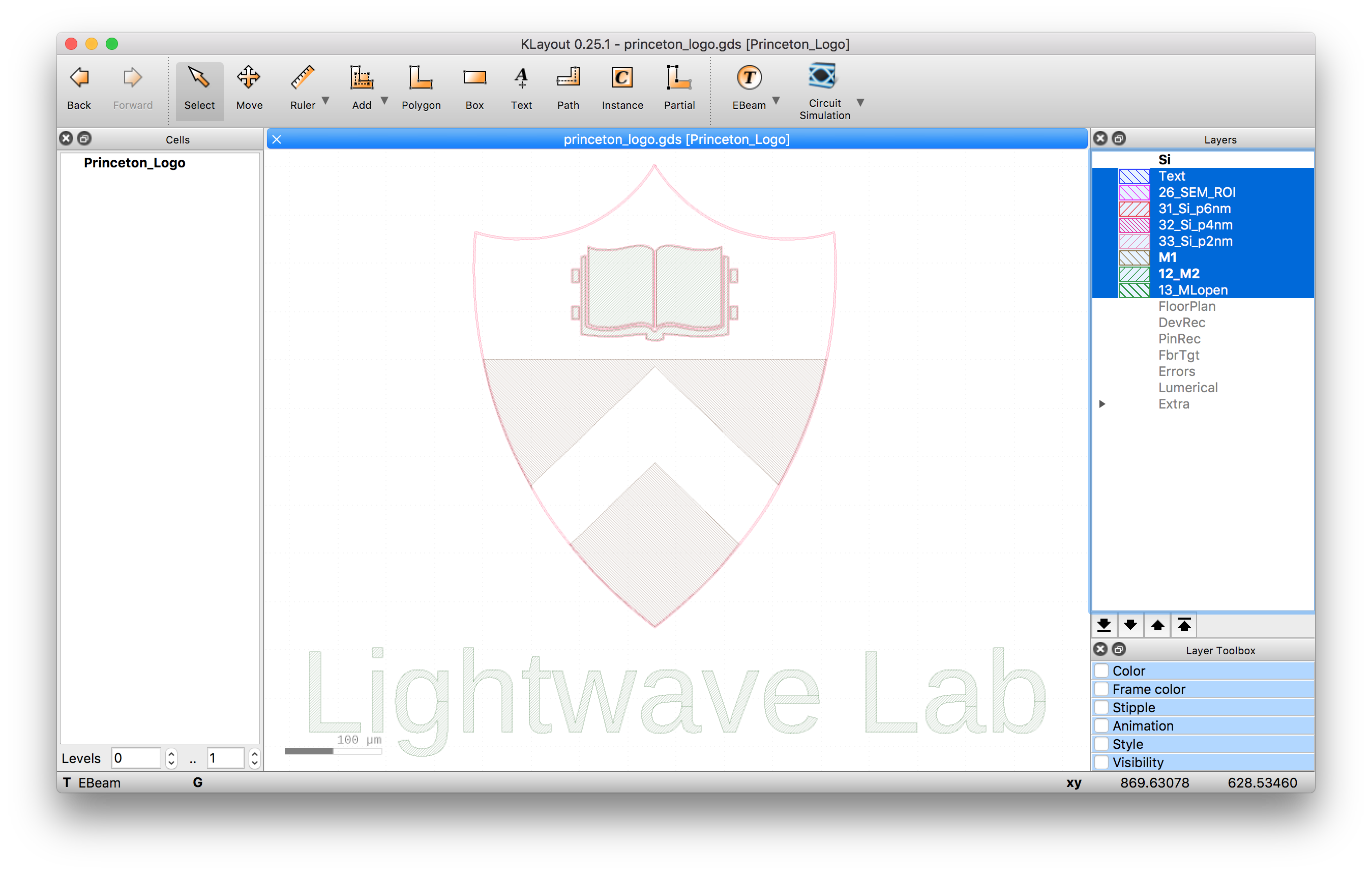
Task: Open the EBeam dropdown arrow
Action: (x=776, y=101)
